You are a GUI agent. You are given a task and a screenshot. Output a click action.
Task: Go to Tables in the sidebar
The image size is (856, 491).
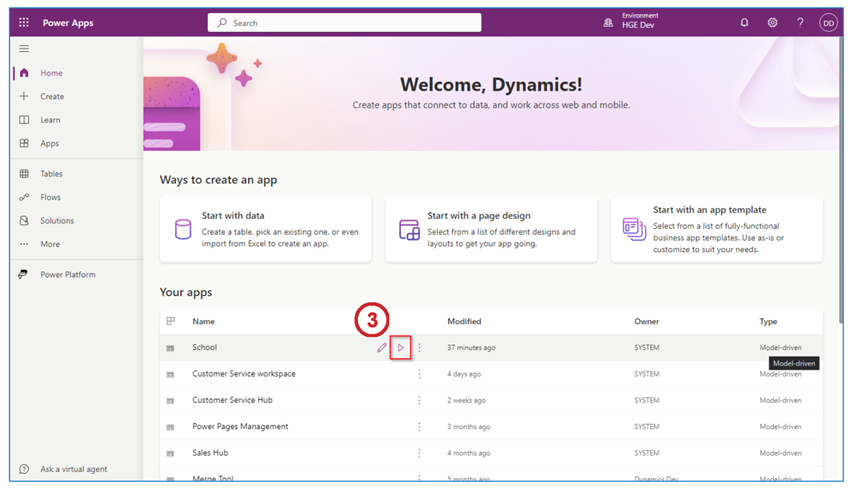[50, 174]
